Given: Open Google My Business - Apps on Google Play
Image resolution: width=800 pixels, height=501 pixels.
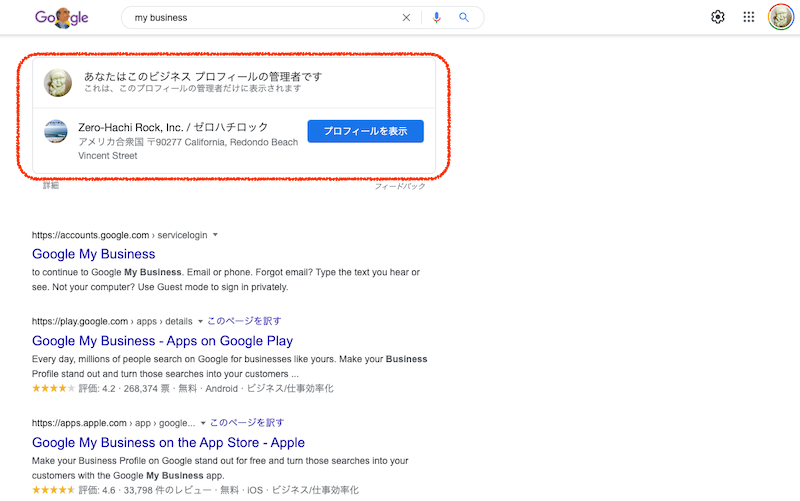Looking at the screenshot, I should 162,341.
